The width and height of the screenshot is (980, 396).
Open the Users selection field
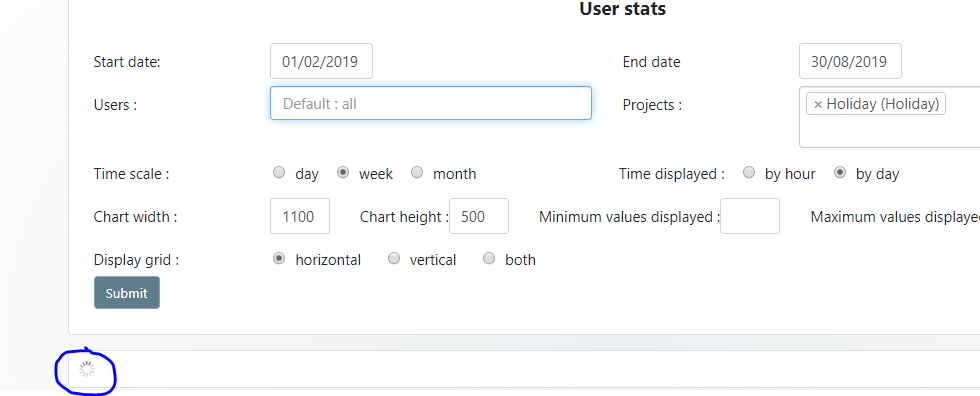tap(431, 103)
